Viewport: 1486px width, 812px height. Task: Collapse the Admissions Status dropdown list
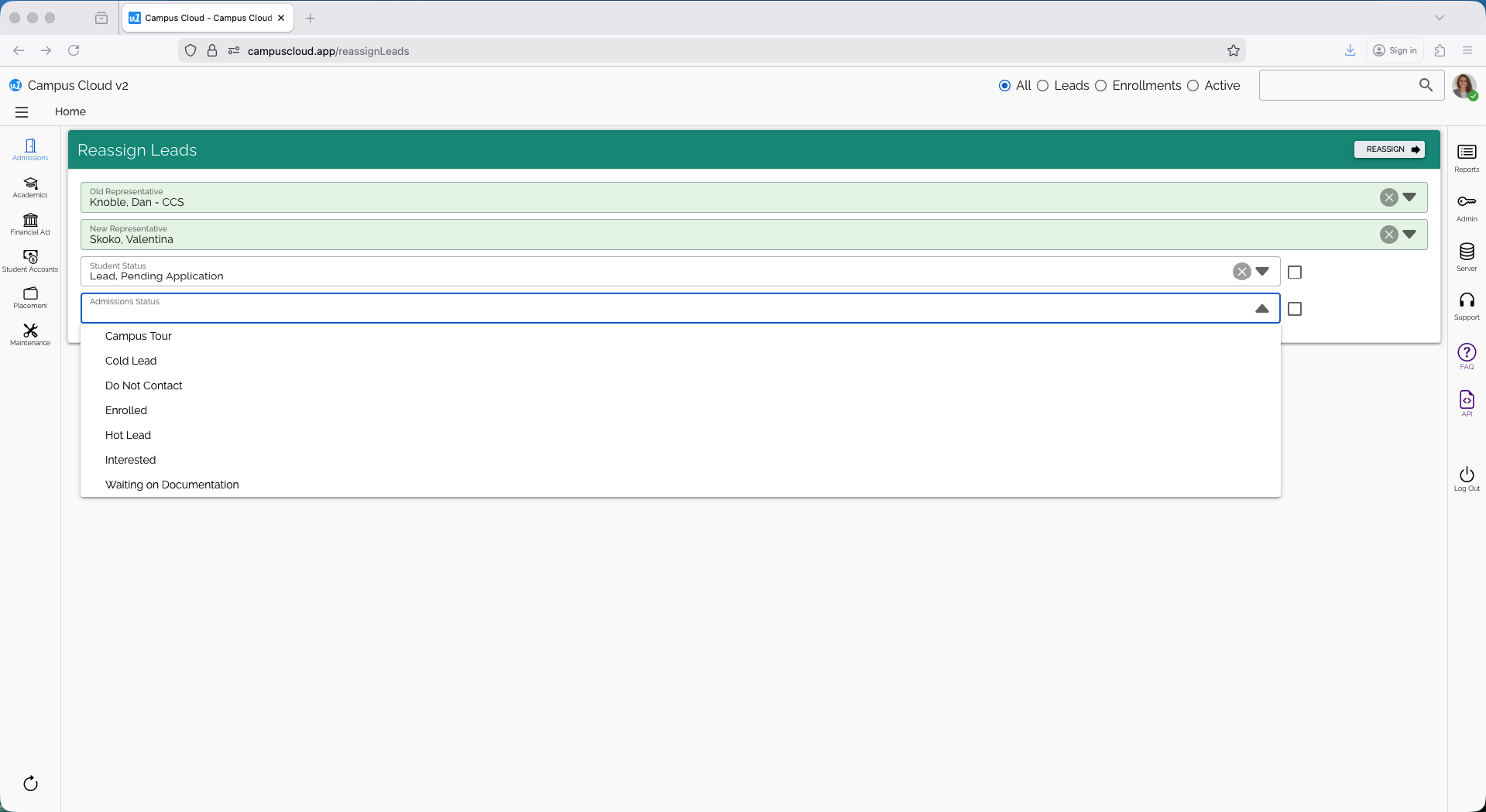tap(1261, 309)
